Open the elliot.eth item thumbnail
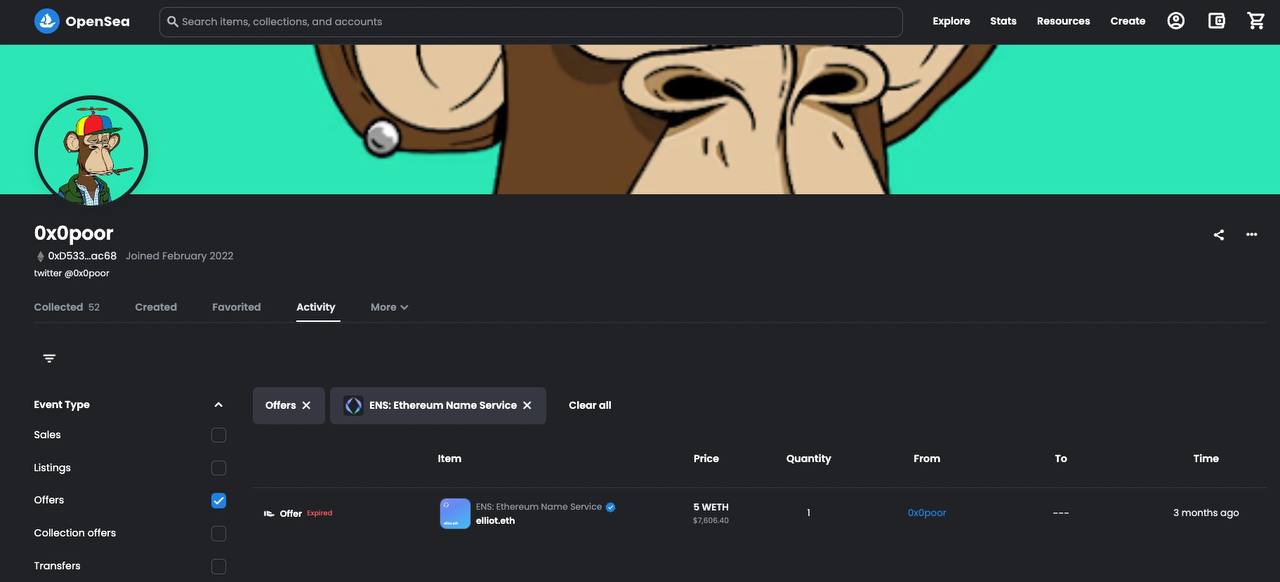The width and height of the screenshot is (1280, 582). pyautogui.click(x=455, y=513)
